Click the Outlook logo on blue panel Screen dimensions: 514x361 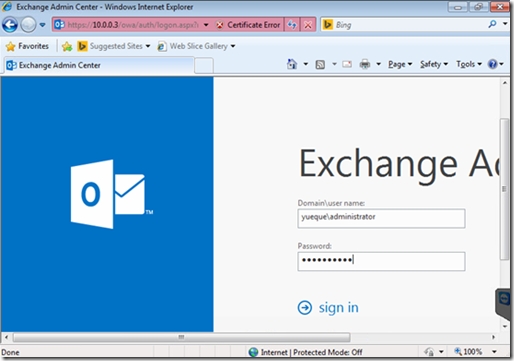tap(112, 194)
